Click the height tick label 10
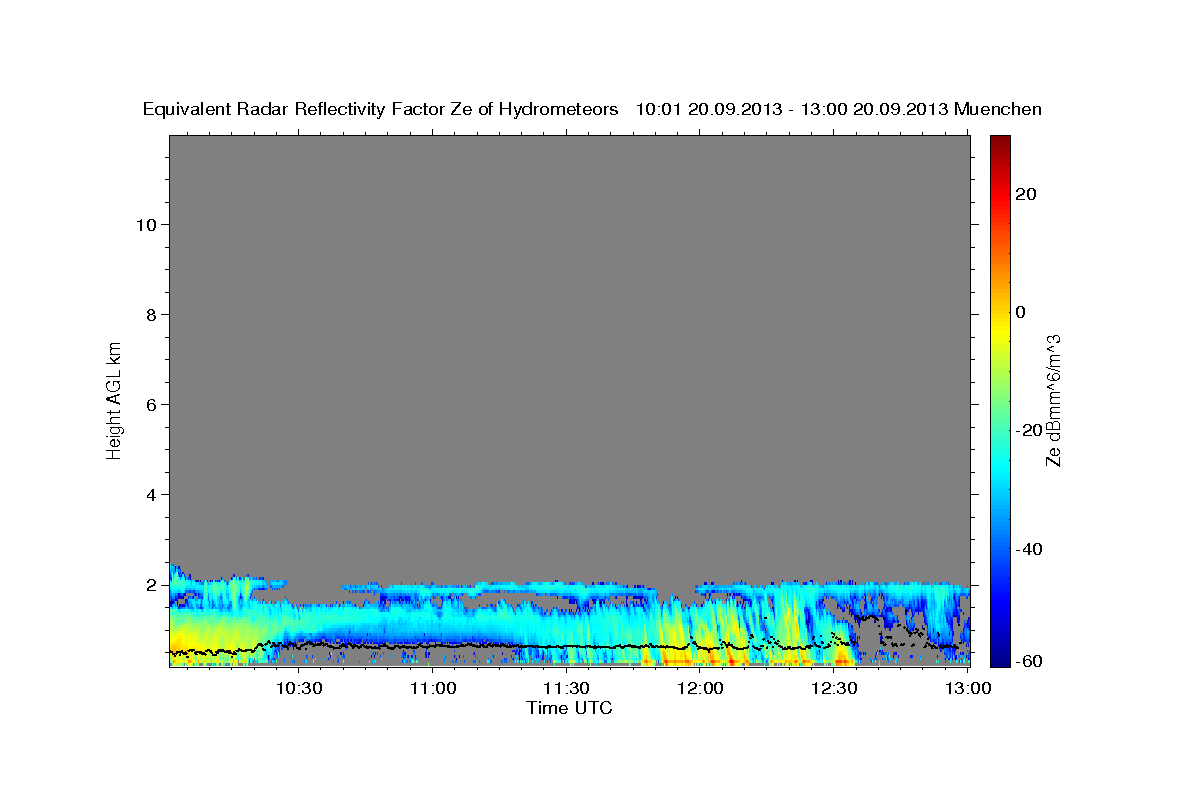 (x=145, y=225)
